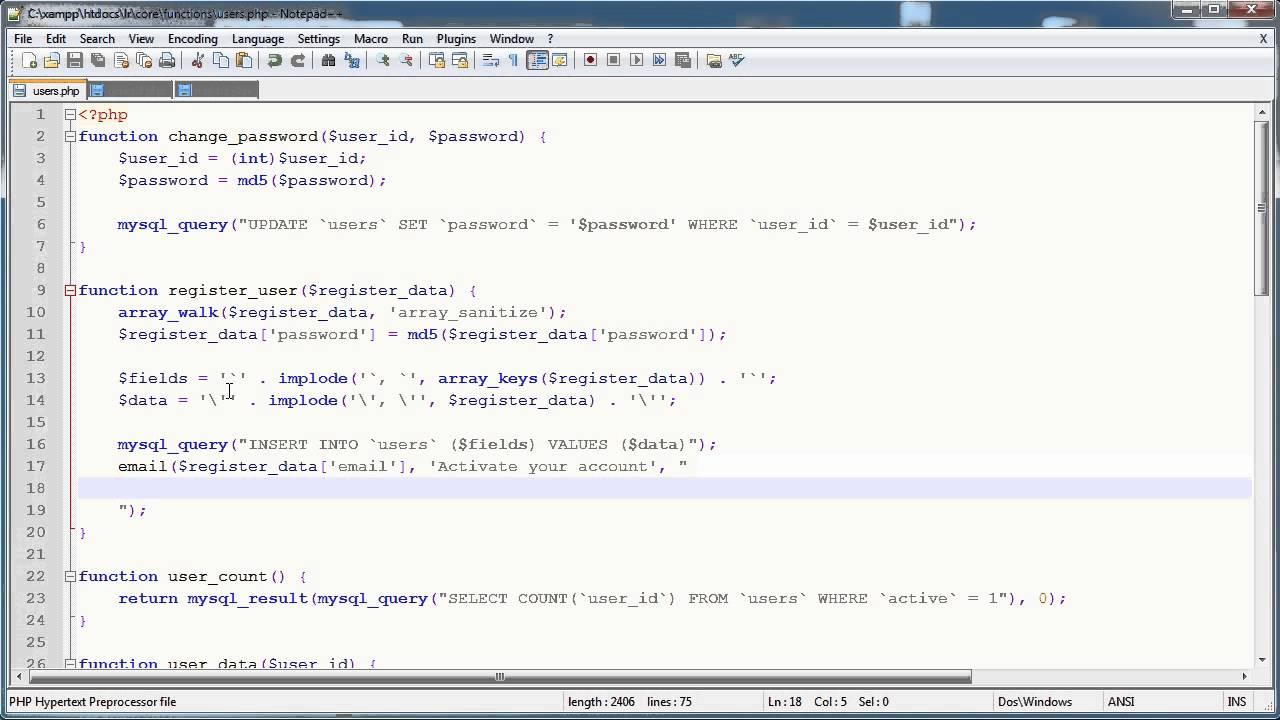The width and height of the screenshot is (1280, 720).
Task: Open Find with the binoculars icon
Action: coord(328,60)
